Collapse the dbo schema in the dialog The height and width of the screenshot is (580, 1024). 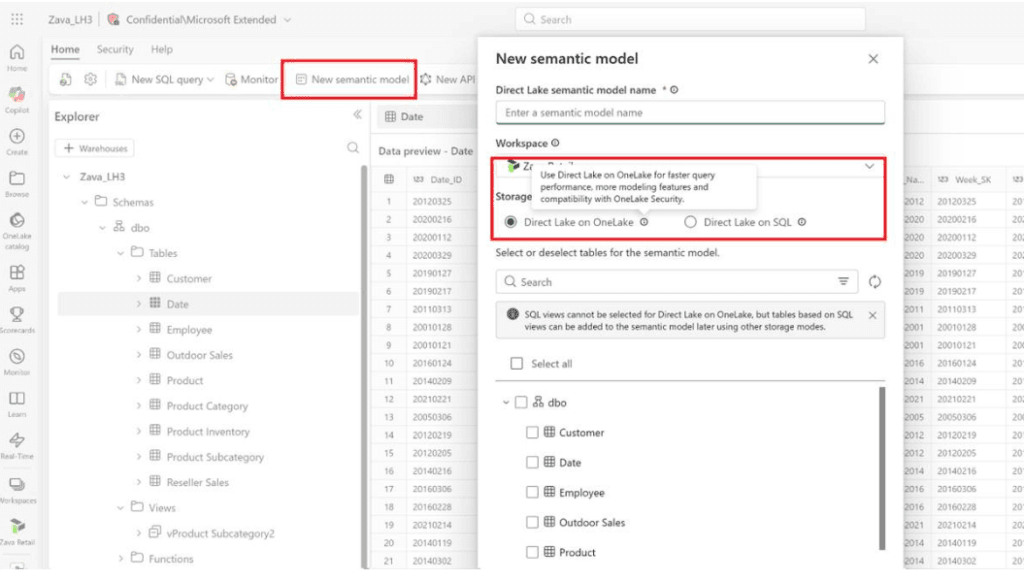pyautogui.click(x=504, y=403)
